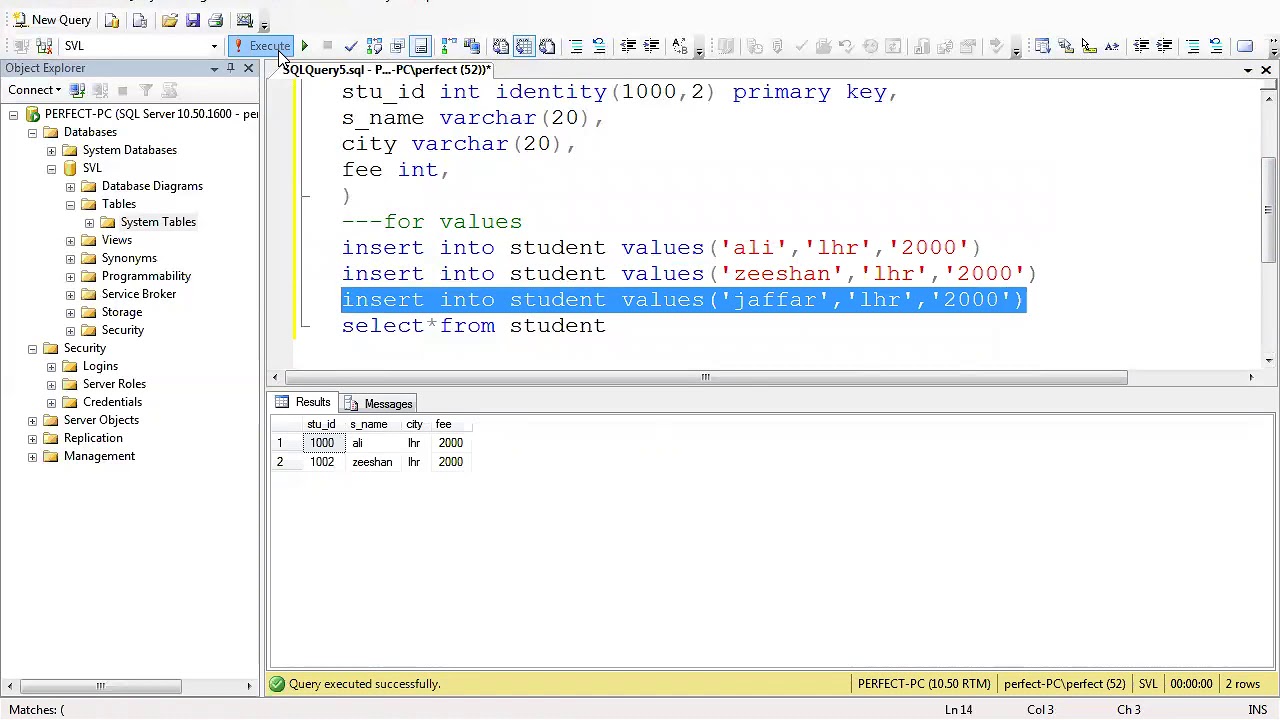Click the Change Connection icon

tap(44, 46)
